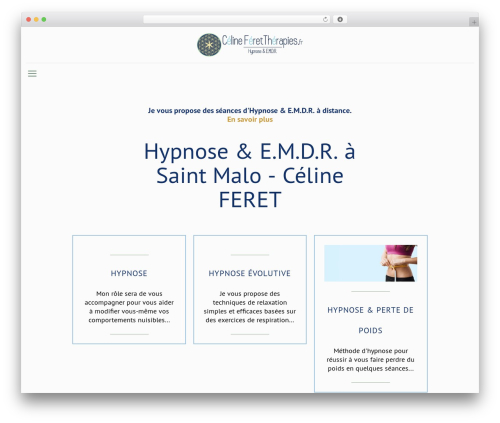Click the CélineFéretThérapies.fr site title text

point(262,41)
